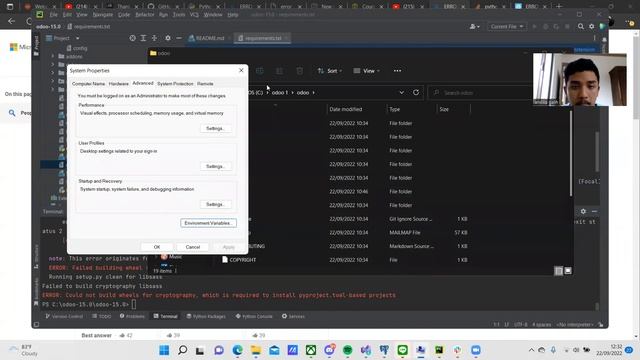The height and width of the screenshot is (360, 640).
Task: Select the requirements.txt editor tab
Action: 263,38
